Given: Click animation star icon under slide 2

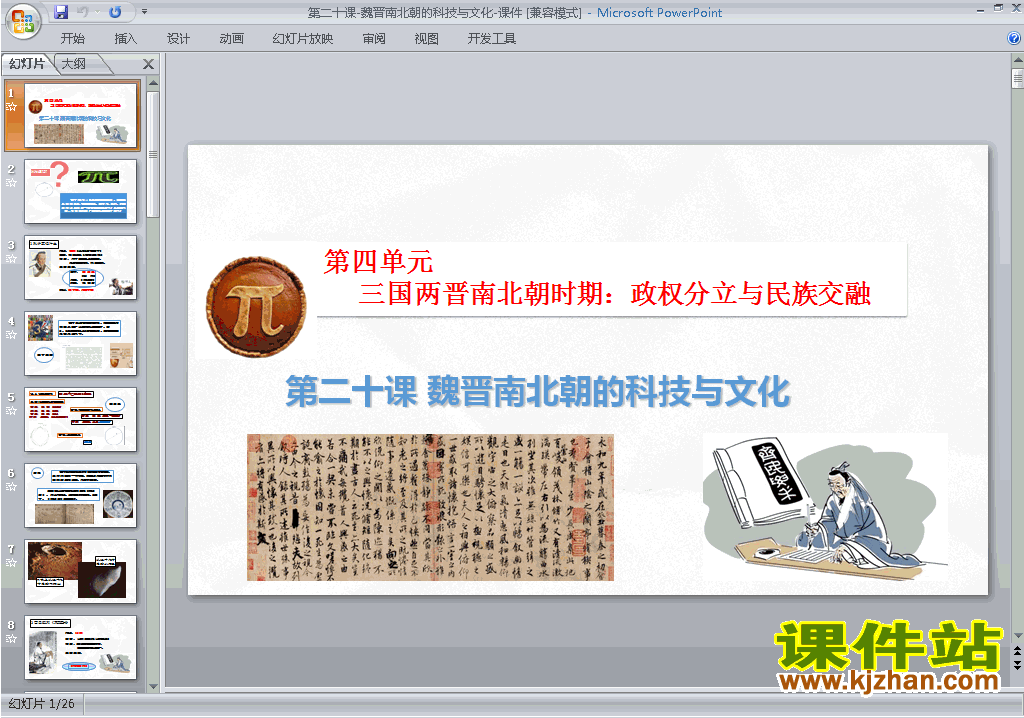Looking at the screenshot, I should 11,182.
